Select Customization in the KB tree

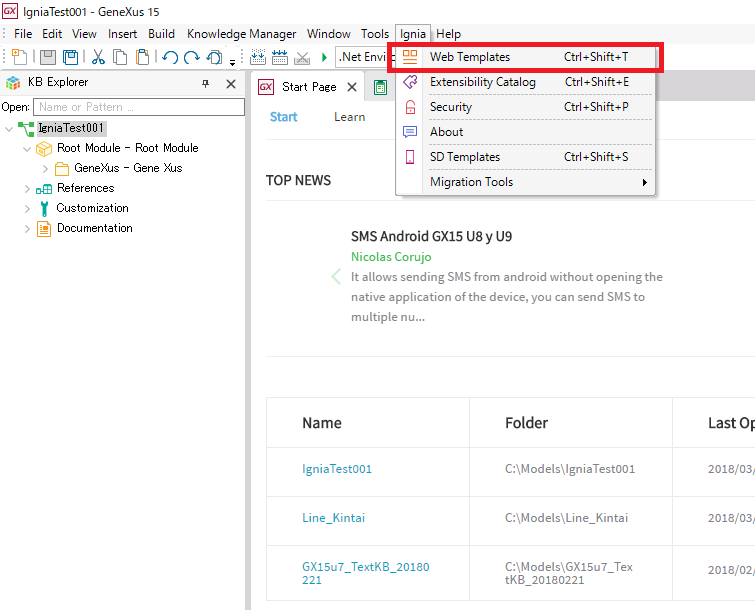point(92,208)
